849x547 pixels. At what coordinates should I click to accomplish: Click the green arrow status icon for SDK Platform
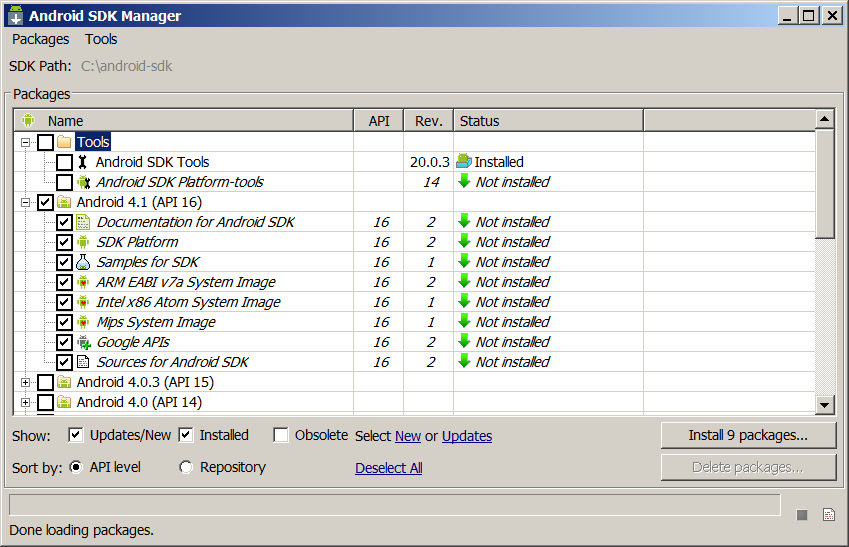coord(464,241)
